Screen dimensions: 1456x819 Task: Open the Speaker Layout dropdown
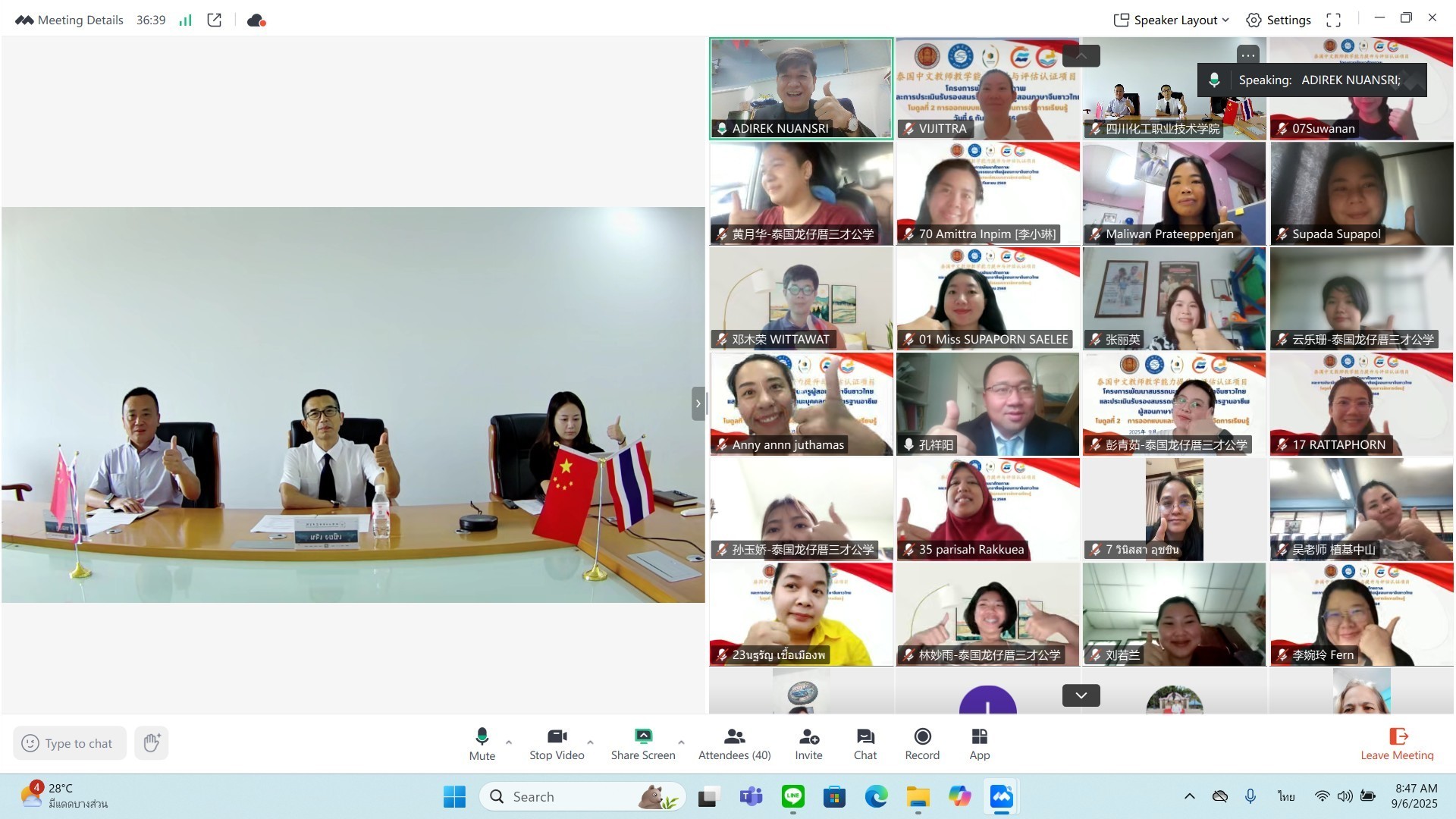(x=1171, y=20)
